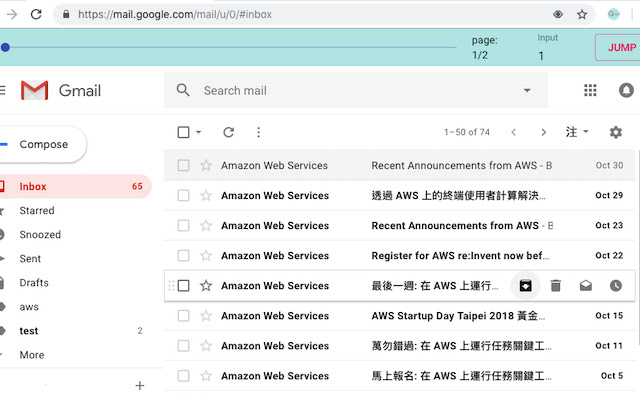Star the Oct 5 馬上報名 email
The image size is (640, 400).
tap(206, 376)
